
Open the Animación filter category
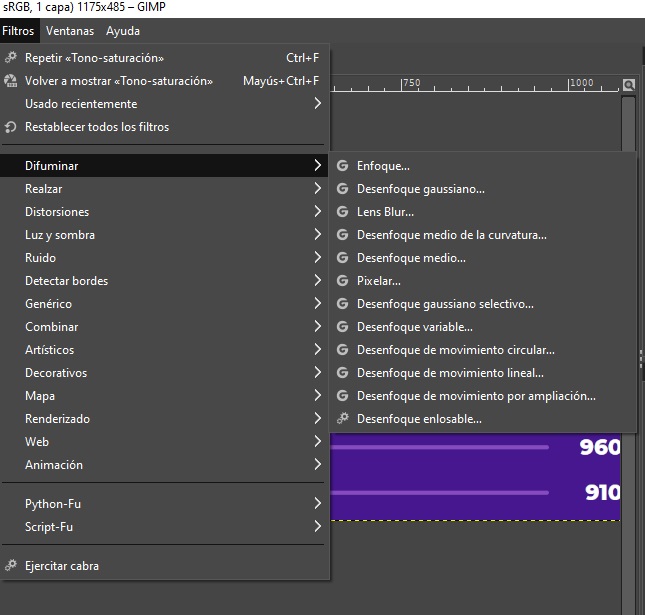(164, 465)
